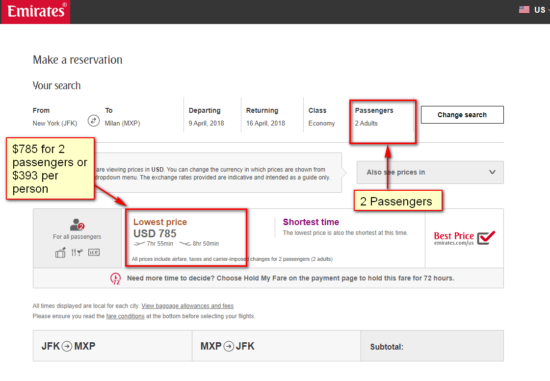
Task: Click the ICE entertainment icon
Action: (94, 253)
